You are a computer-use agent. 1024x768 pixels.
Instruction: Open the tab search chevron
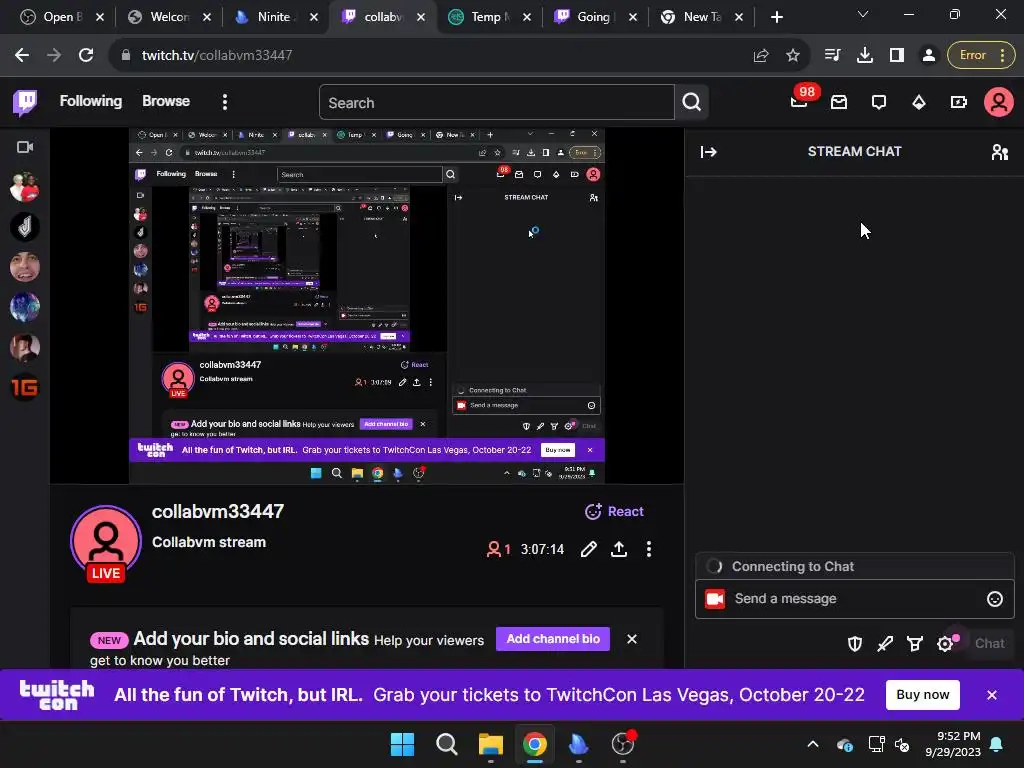863,14
